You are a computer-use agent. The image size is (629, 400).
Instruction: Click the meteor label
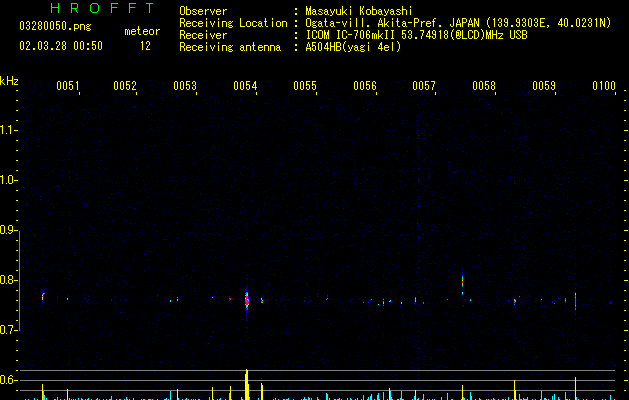142,31
